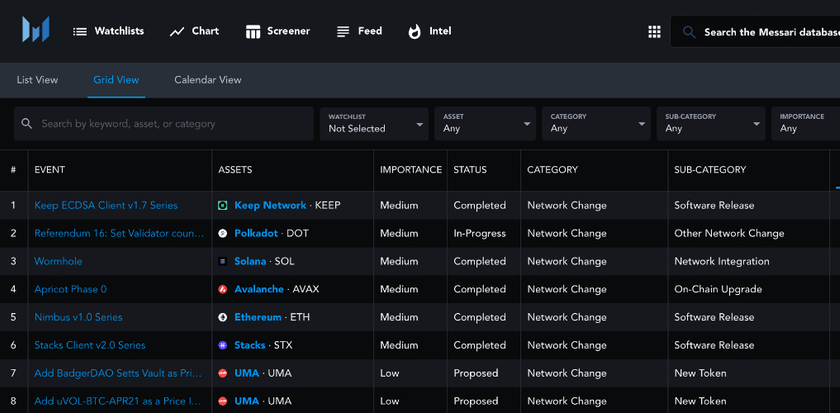Click the Feed lines icon

343,32
